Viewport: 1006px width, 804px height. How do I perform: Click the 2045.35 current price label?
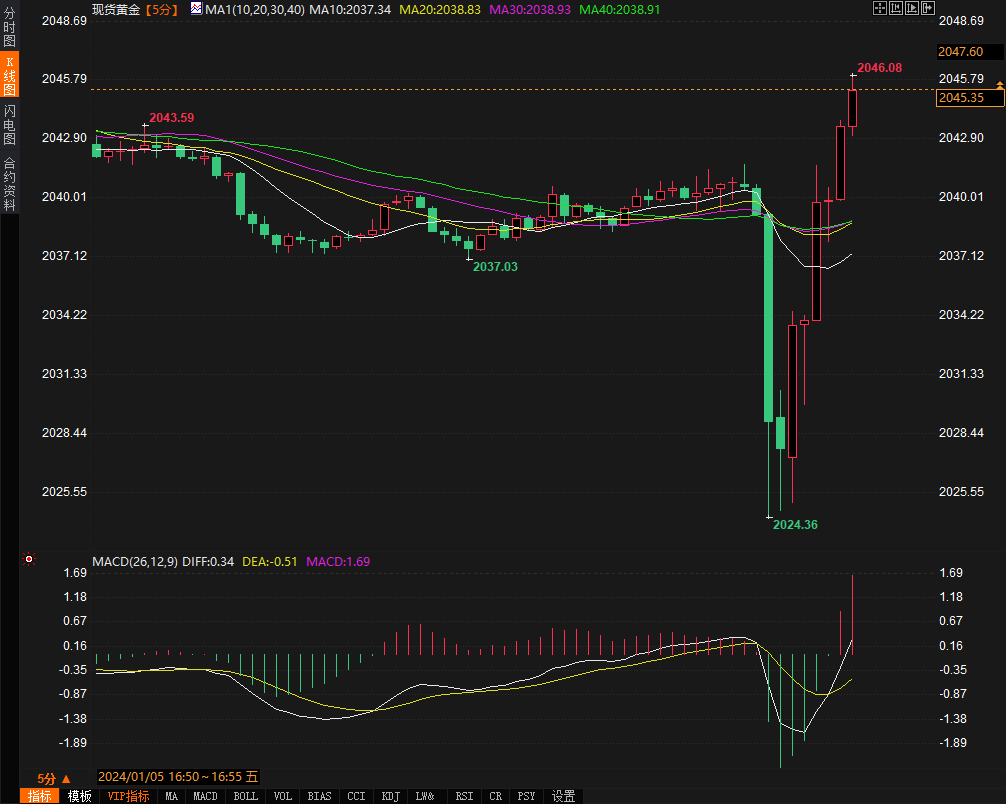click(960, 98)
